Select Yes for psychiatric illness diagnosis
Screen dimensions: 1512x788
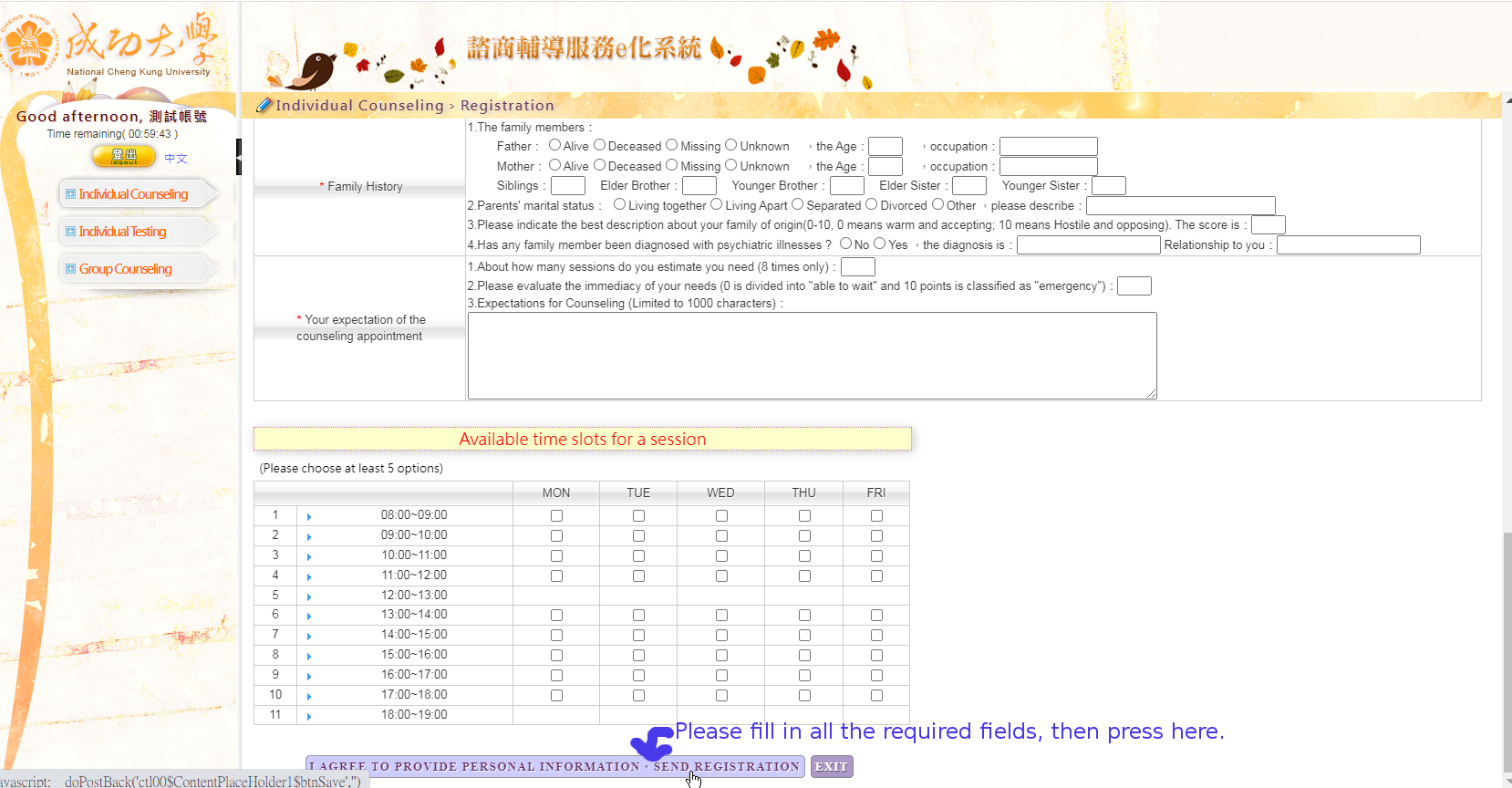pyautogui.click(x=880, y=244)
